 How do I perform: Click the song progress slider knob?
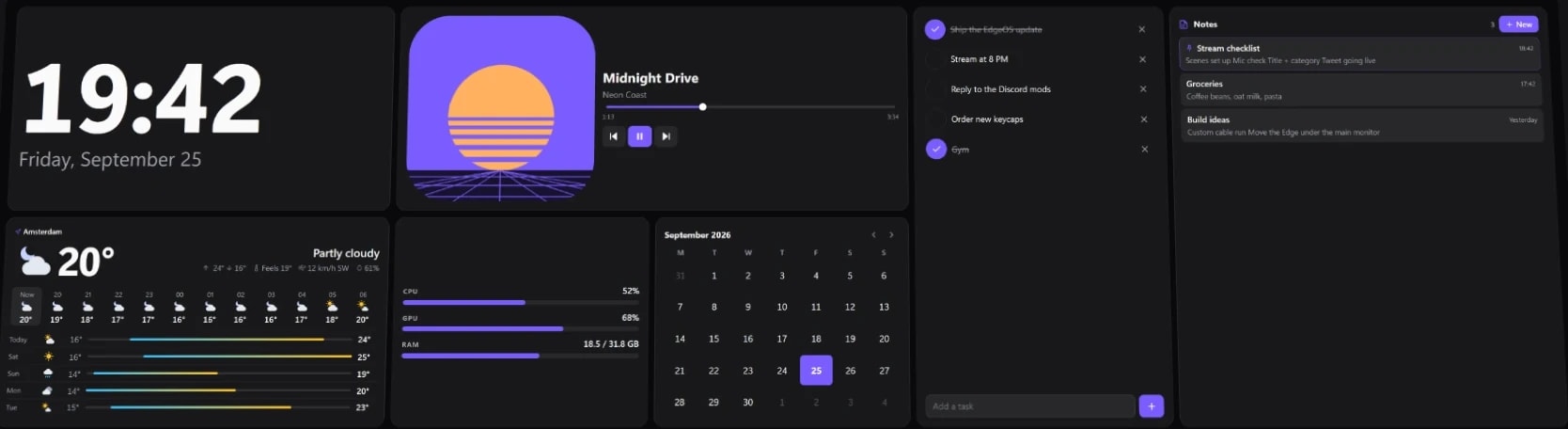(x=702, y=106)
